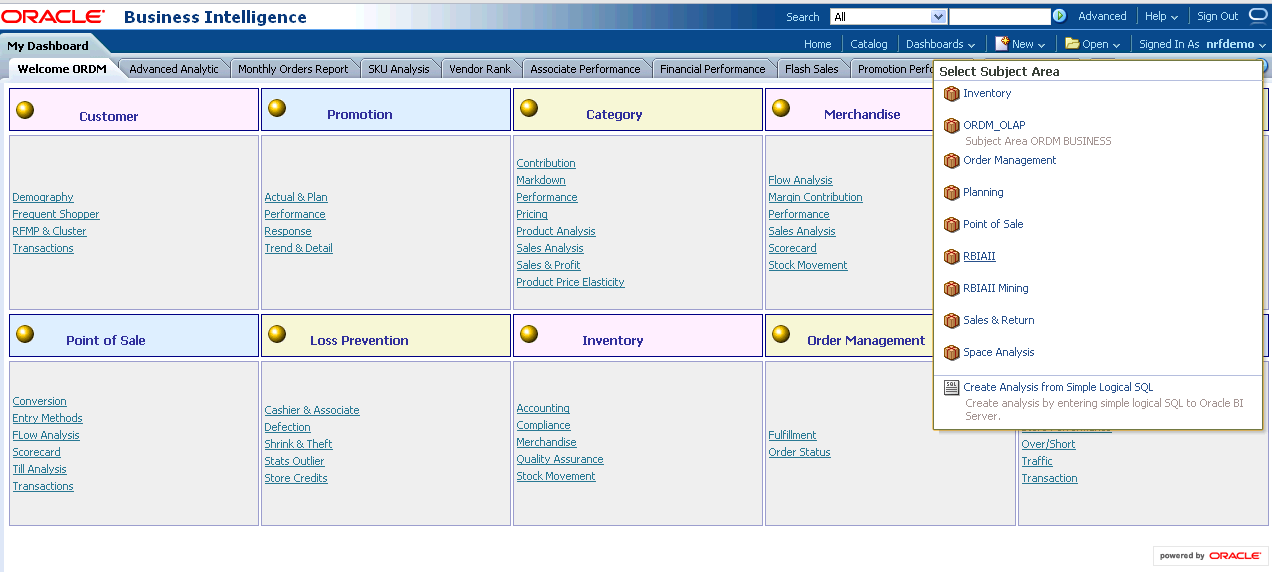Select RBIAII from the subject area list
This screenshot has height=572, width=1272.
pyautogui.click(x=979, y=257)
